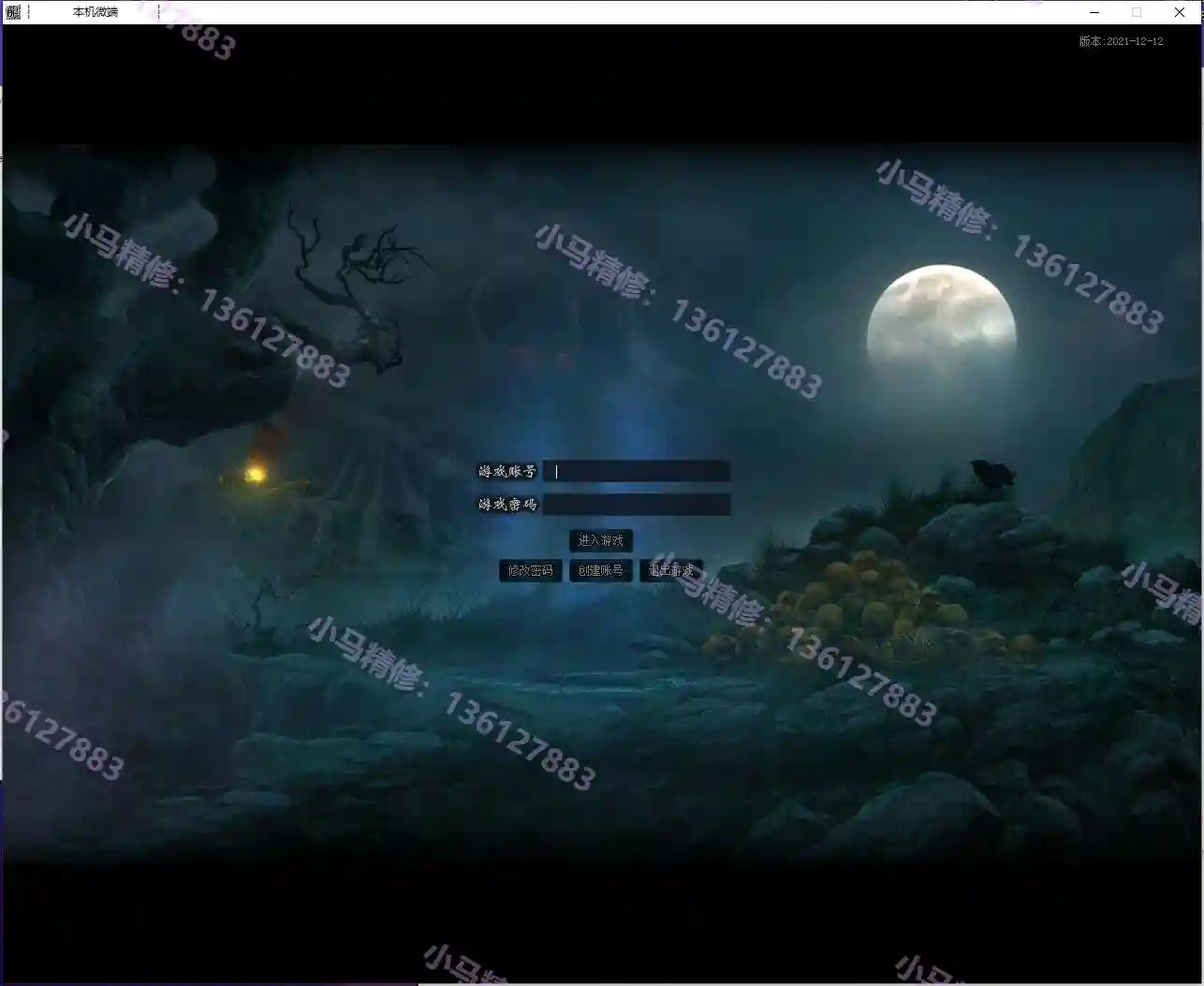This screenshot has height=986, width=1204.
Task: Minimize the game window
Action: point(1095,12)
